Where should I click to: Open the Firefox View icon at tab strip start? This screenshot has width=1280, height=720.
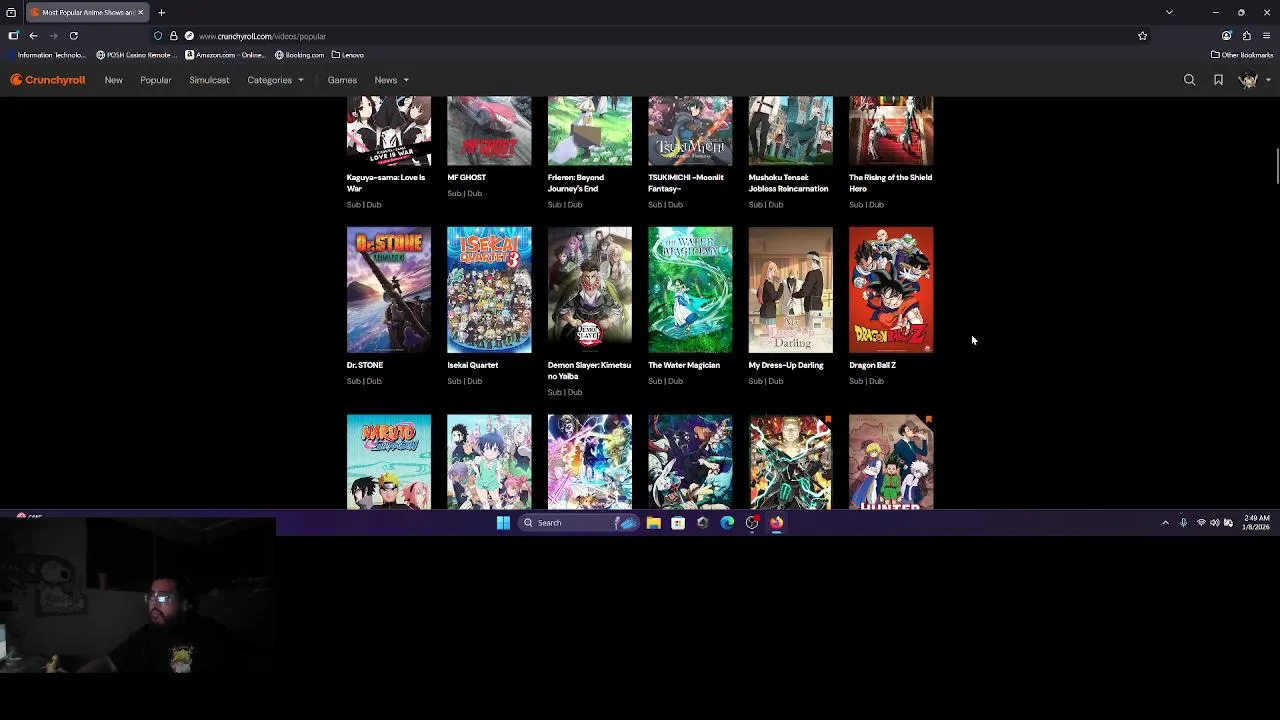click(11, 12)
